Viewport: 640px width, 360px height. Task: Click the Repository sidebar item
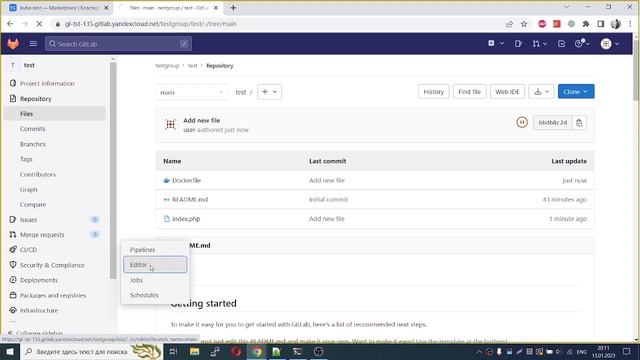pyautogui.click(x=36, y=99)
